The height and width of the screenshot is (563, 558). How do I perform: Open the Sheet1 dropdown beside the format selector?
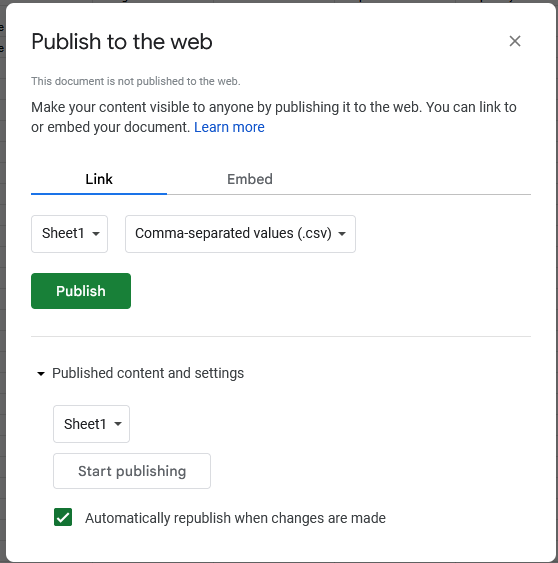(x=69, y=234)
